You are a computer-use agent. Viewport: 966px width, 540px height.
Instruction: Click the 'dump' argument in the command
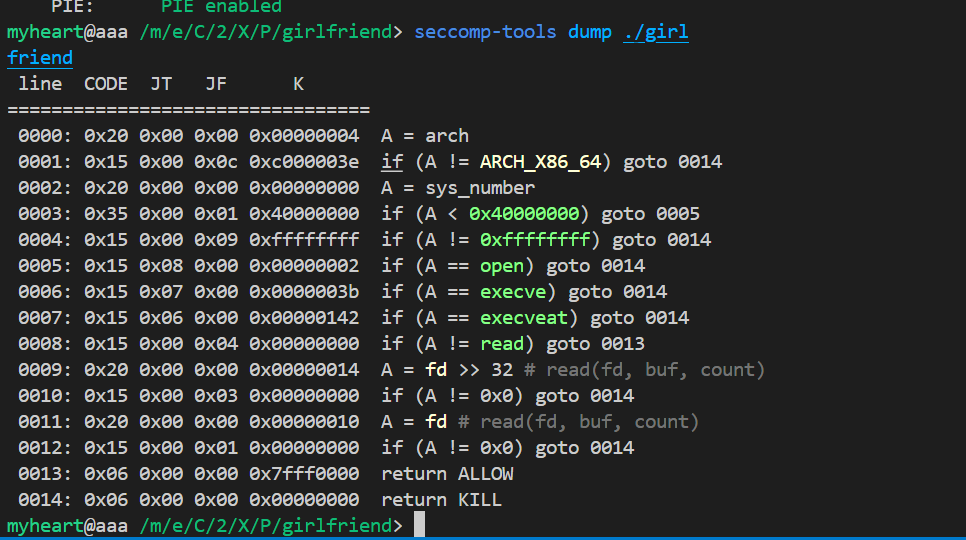click(x=590, y=32)
